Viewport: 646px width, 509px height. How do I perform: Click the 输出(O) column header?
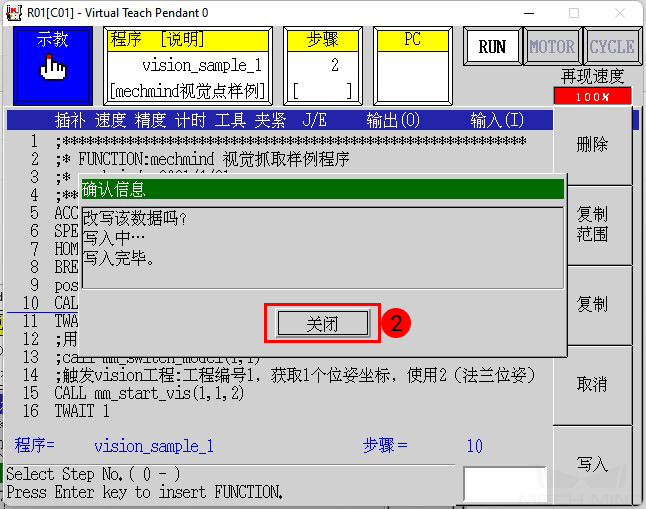[393, 120]
